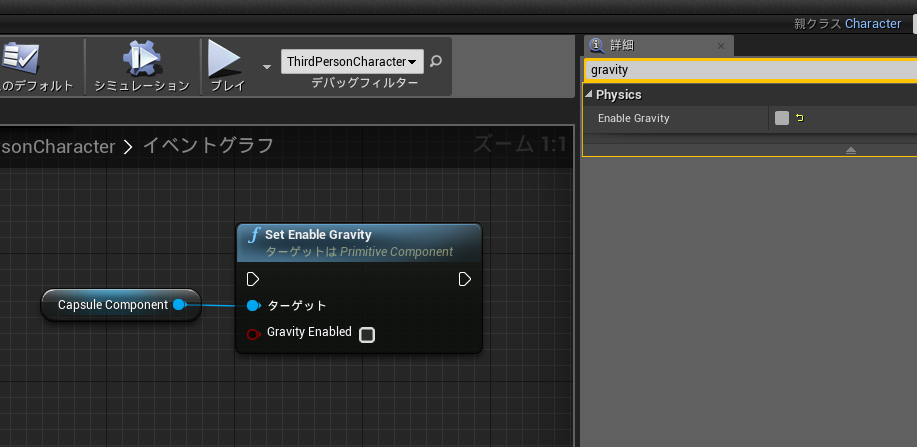
Task: Toggle the Gravity Enabled checkbox on the node
Action: [367, 335]
